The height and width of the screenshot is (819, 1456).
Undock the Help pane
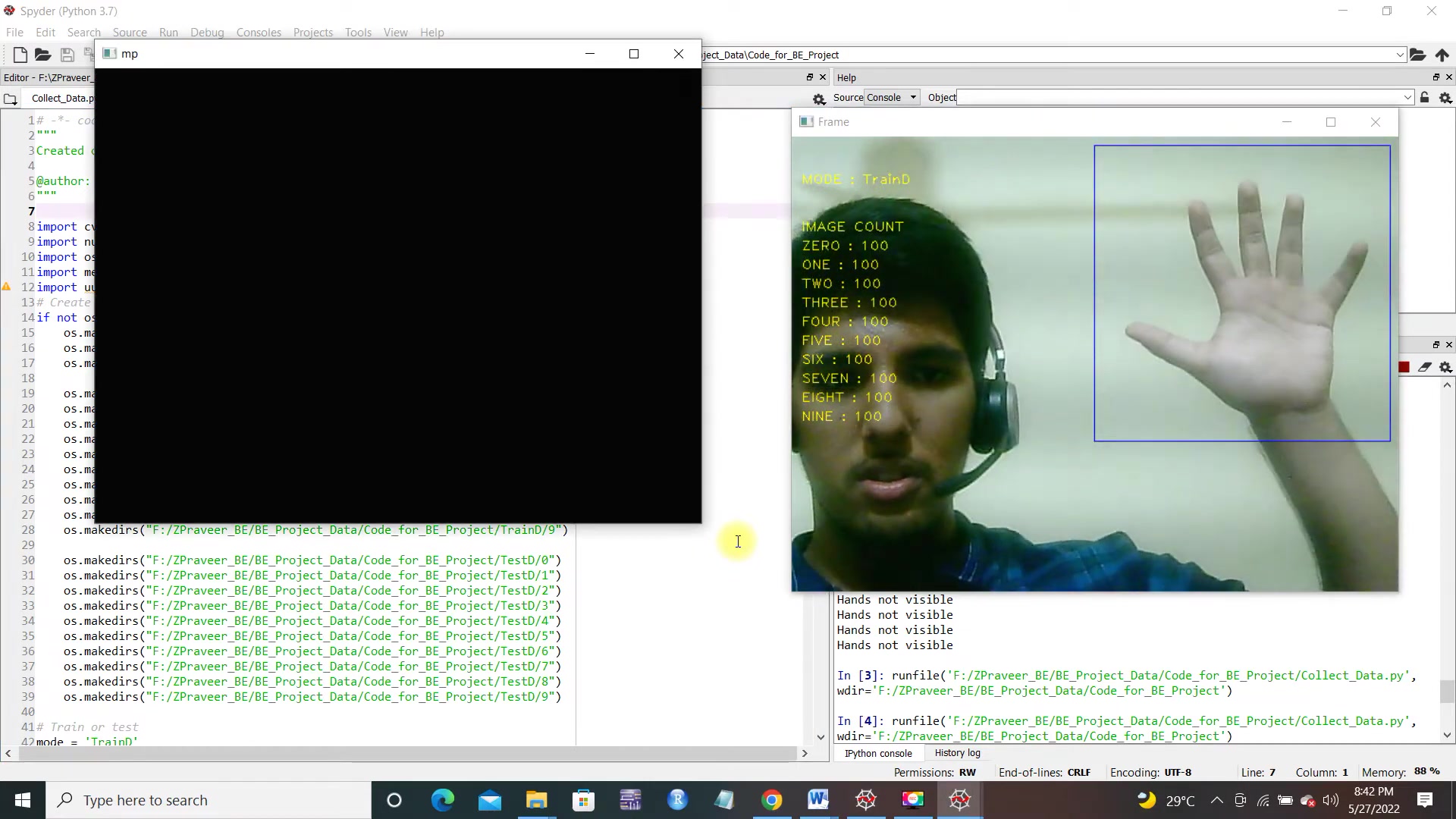pyautogui.click(x=1436, y=77)
